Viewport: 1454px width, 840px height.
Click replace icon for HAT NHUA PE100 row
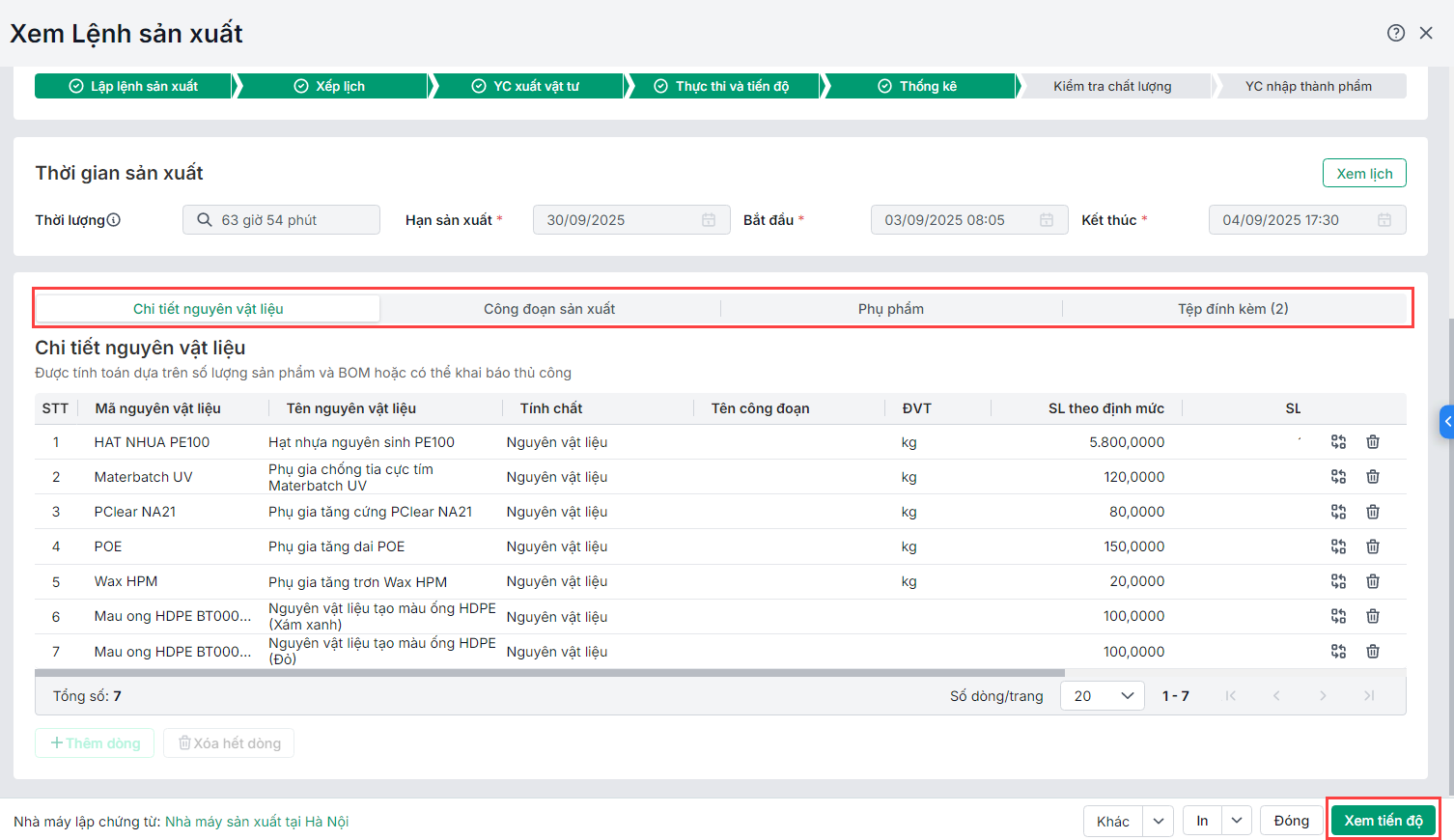click(1338, 442)
